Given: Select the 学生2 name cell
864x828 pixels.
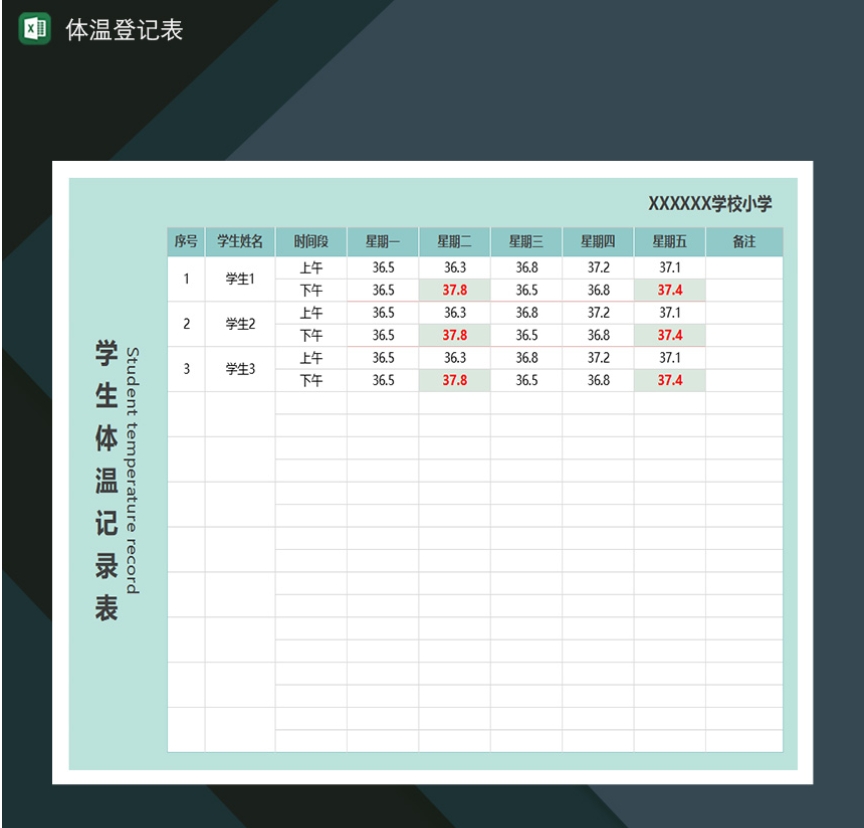Looking at the screenshot, I should (240, 324).
